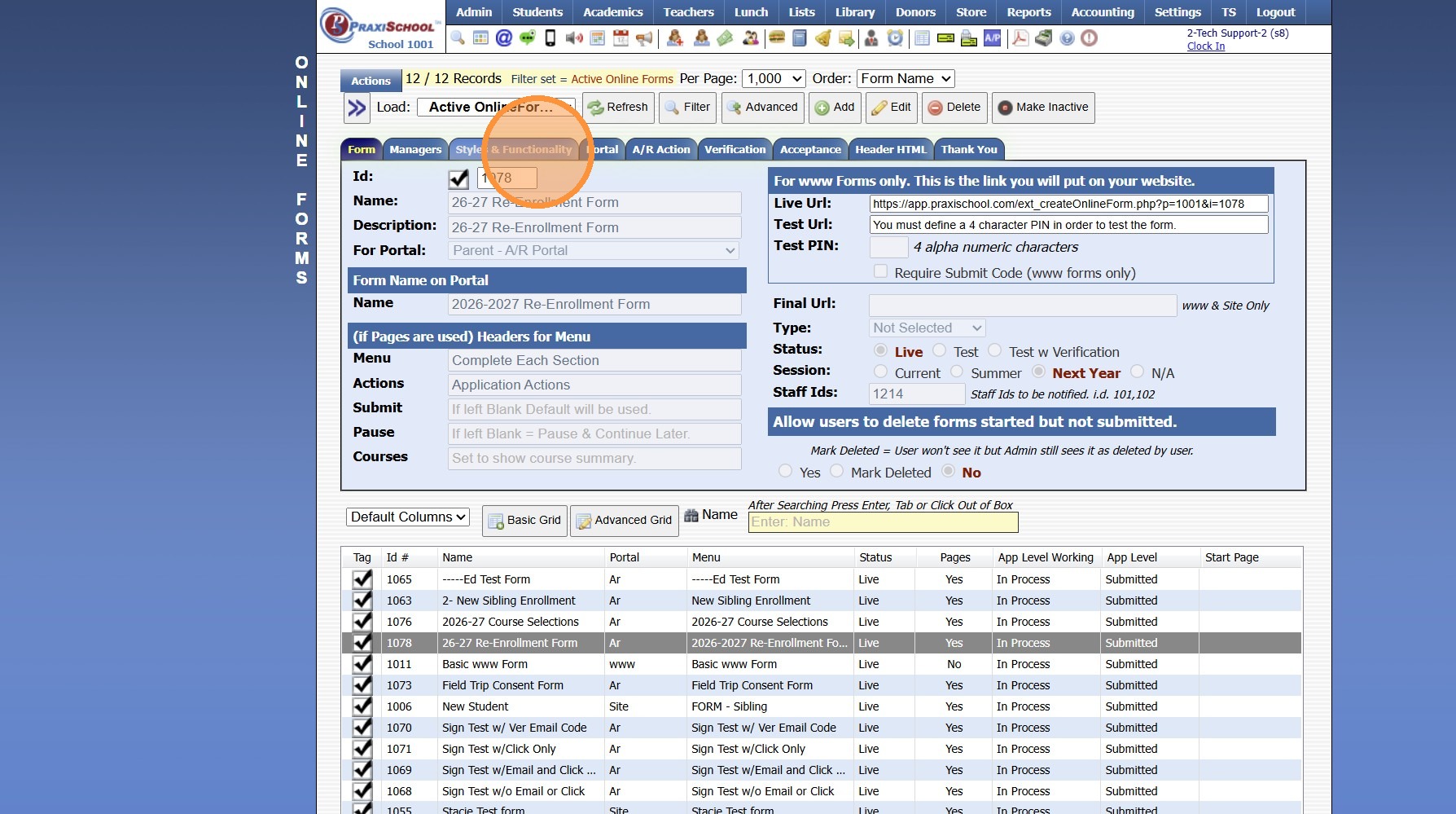This screenshot has width=1456, height=814.
Task: Open the Accounting menu
Action: pos(1103,12)
